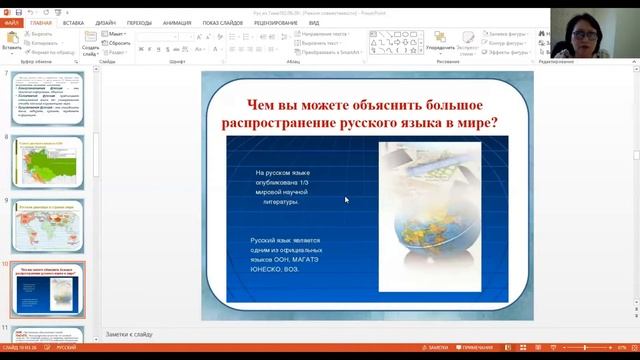The image size is (640, 360).
Task: Click the clear formatting icon
Action: click(x=220, y=37)
